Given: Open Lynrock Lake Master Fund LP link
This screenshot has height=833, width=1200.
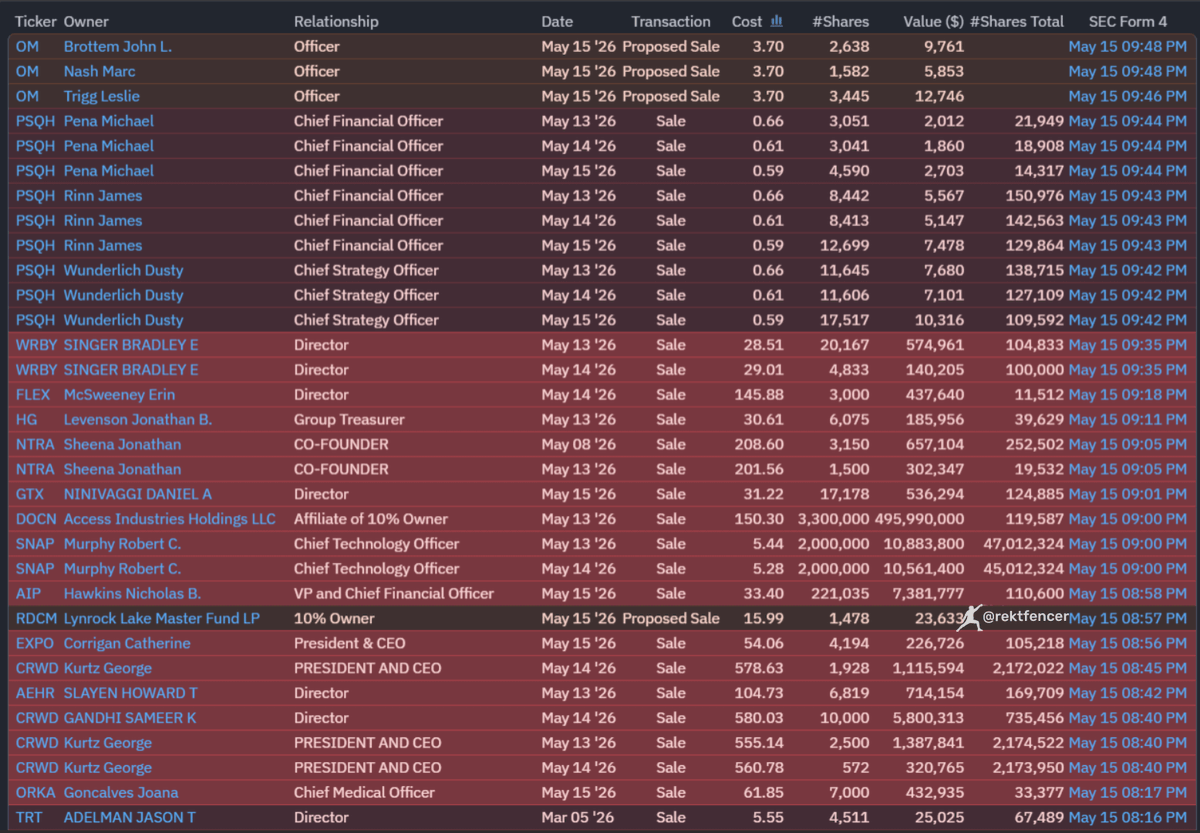Looking at the screenshot, I should [162, 618].
